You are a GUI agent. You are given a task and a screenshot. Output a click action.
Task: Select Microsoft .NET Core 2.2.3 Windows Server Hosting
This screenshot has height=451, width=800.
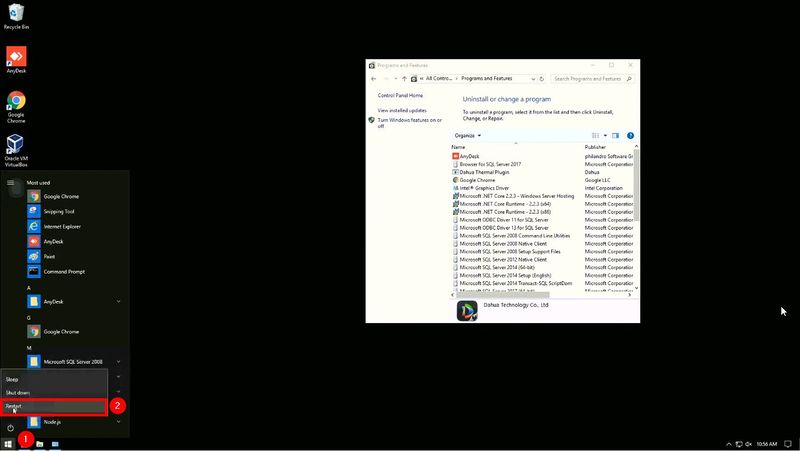point(516,196)
